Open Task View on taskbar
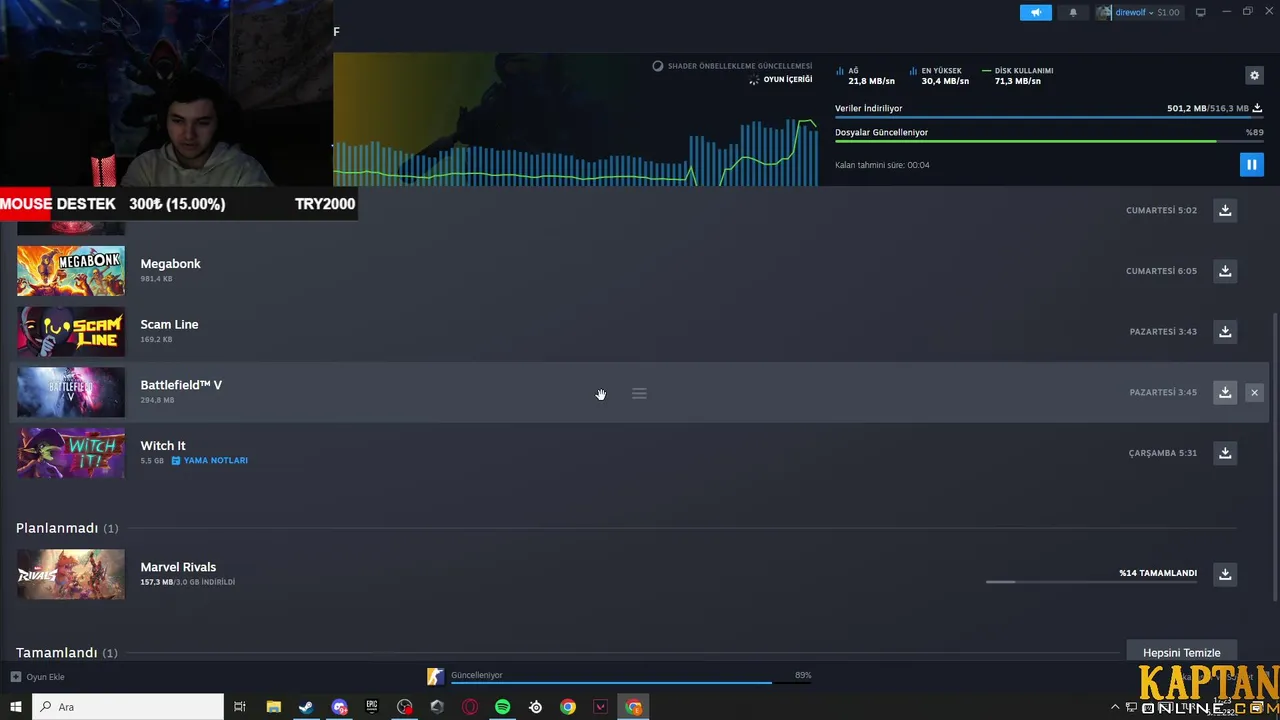 [x=240, y=707]
